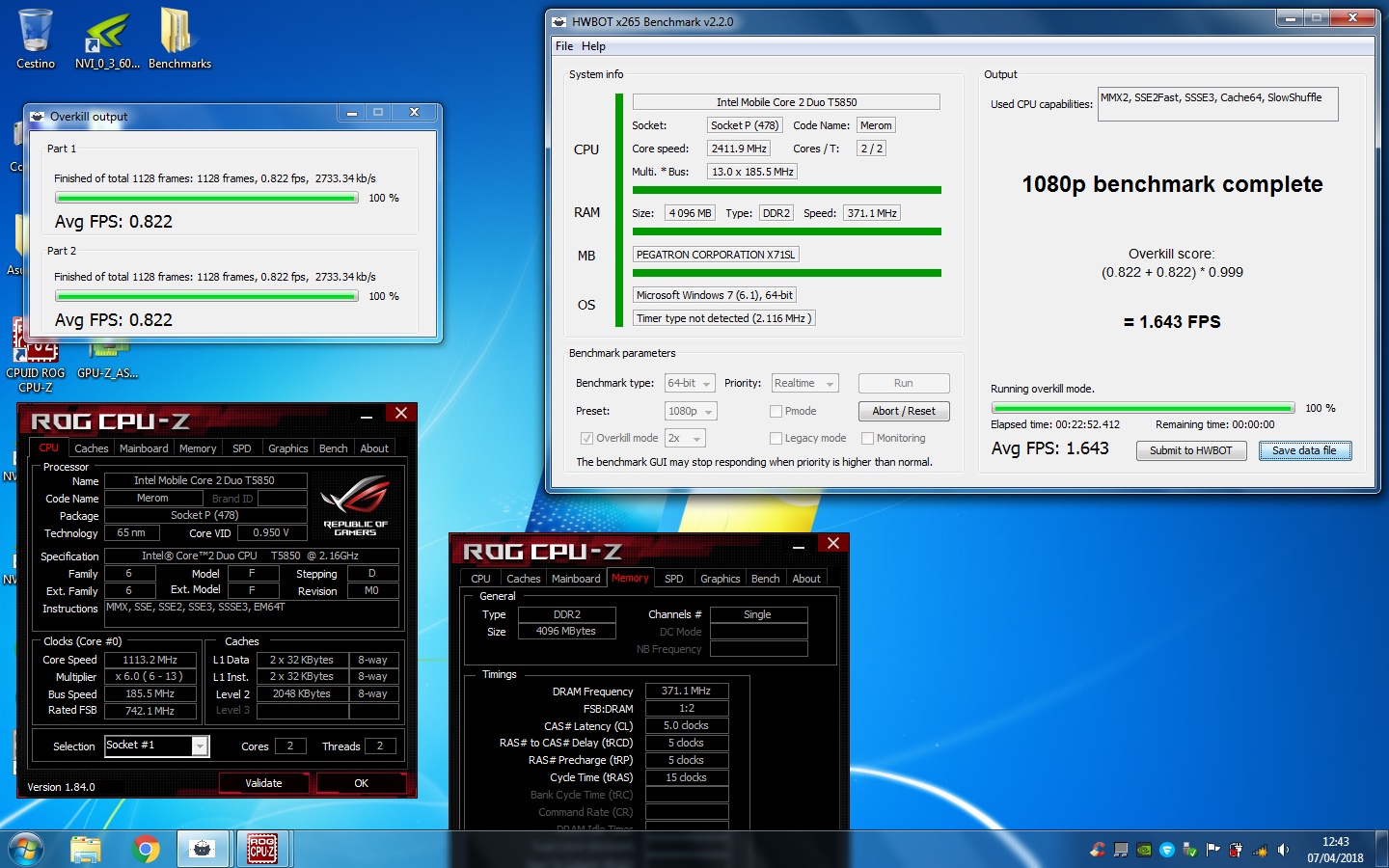The height and width of the screenshot is (868, 1389).
Task: Open the File menu in HWBOT
Action: (x=564, y=46)
